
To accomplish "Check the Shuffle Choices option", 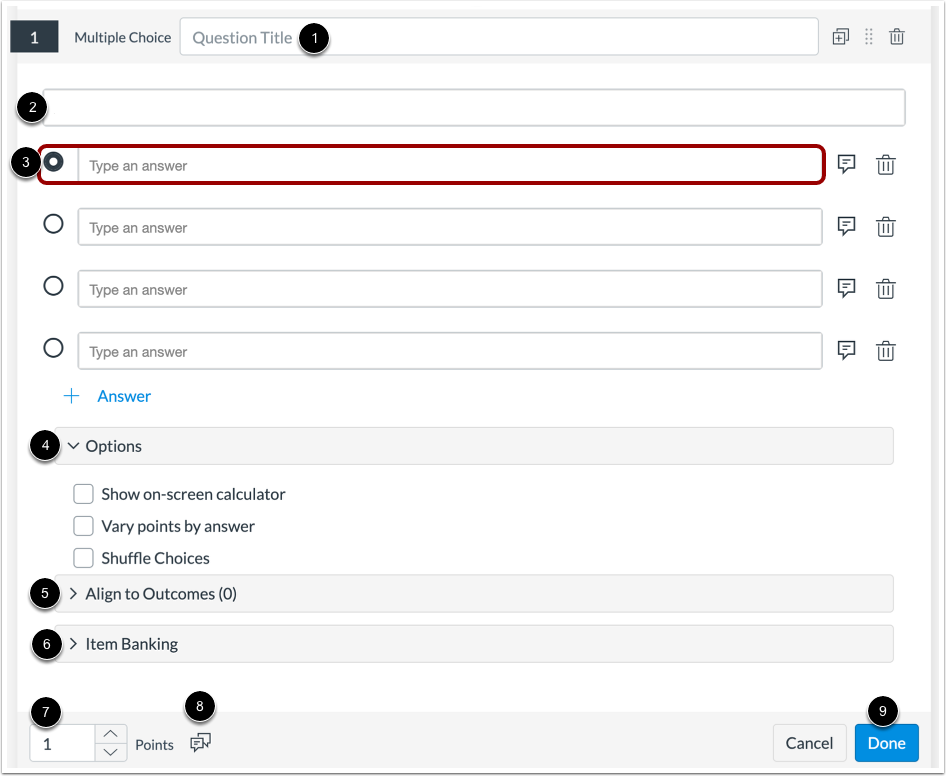I will [x=83, y=558].
